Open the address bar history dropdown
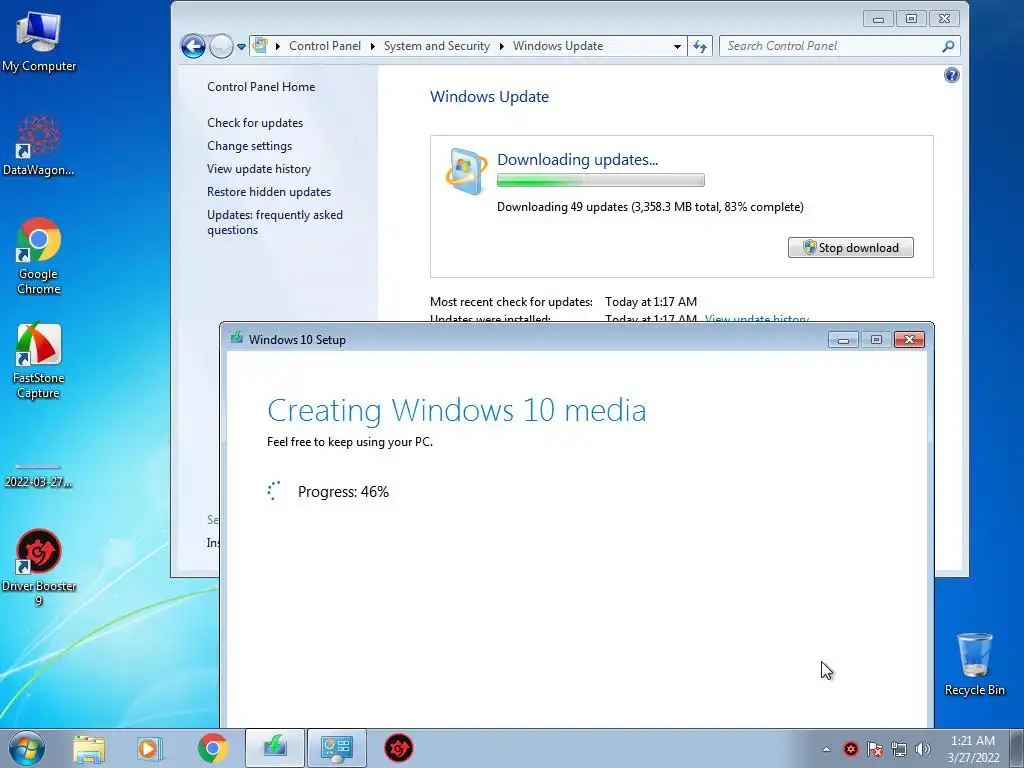 click(677, 46)
